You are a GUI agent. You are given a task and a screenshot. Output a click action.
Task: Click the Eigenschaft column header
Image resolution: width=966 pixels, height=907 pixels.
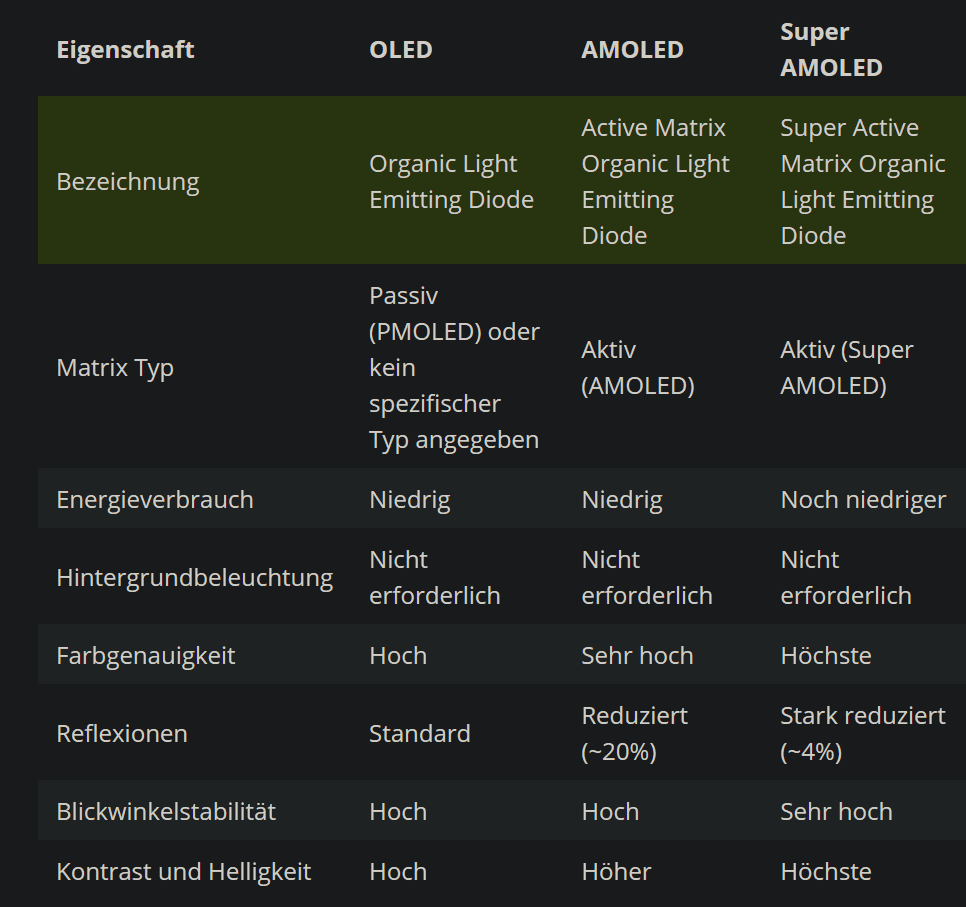point(125,49)
